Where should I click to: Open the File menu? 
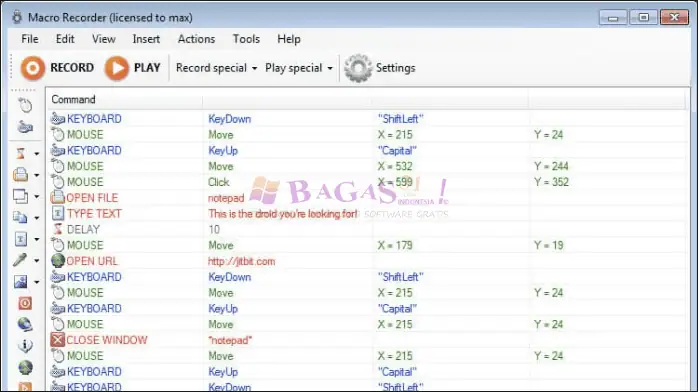(x=30, y=39)
